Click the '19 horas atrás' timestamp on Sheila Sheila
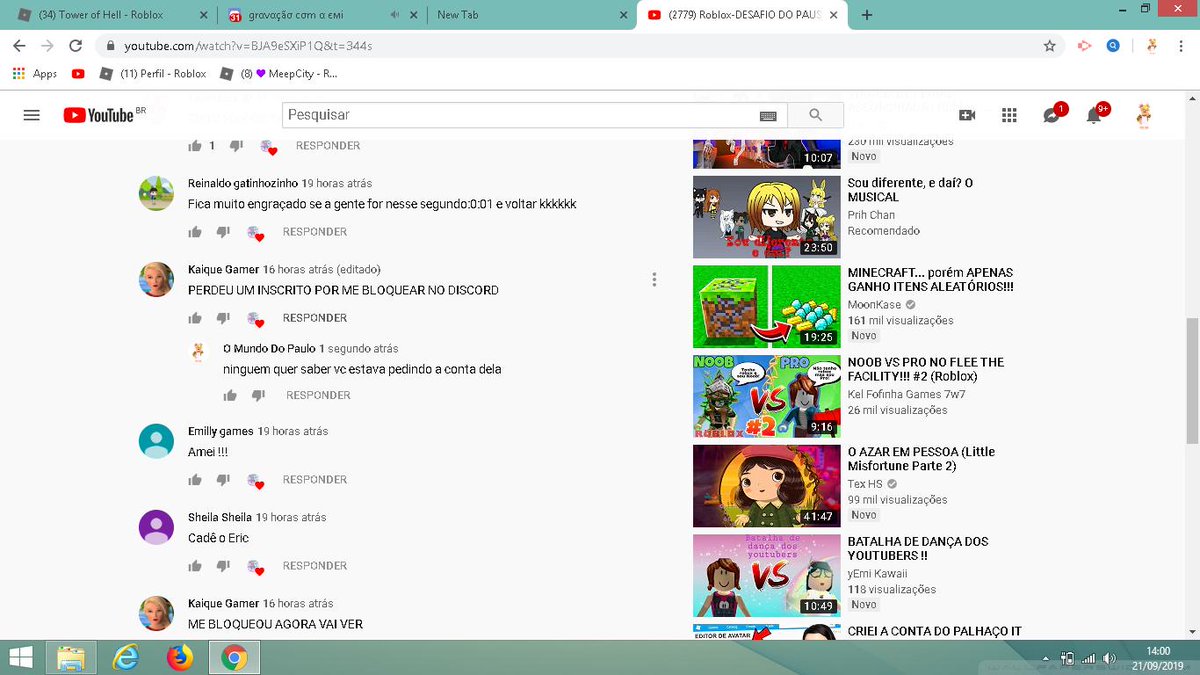The image size is (1200, 675). pos(291,518)
